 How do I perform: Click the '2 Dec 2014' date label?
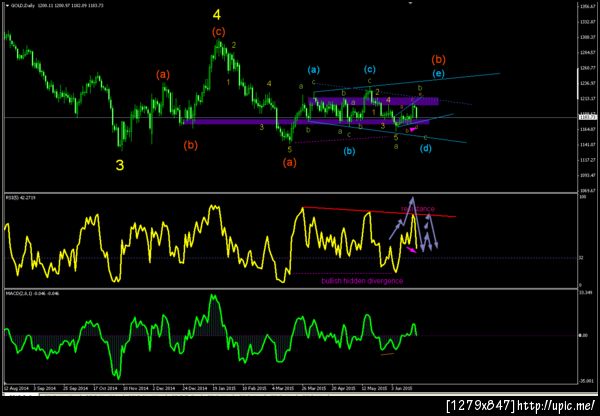165,388
